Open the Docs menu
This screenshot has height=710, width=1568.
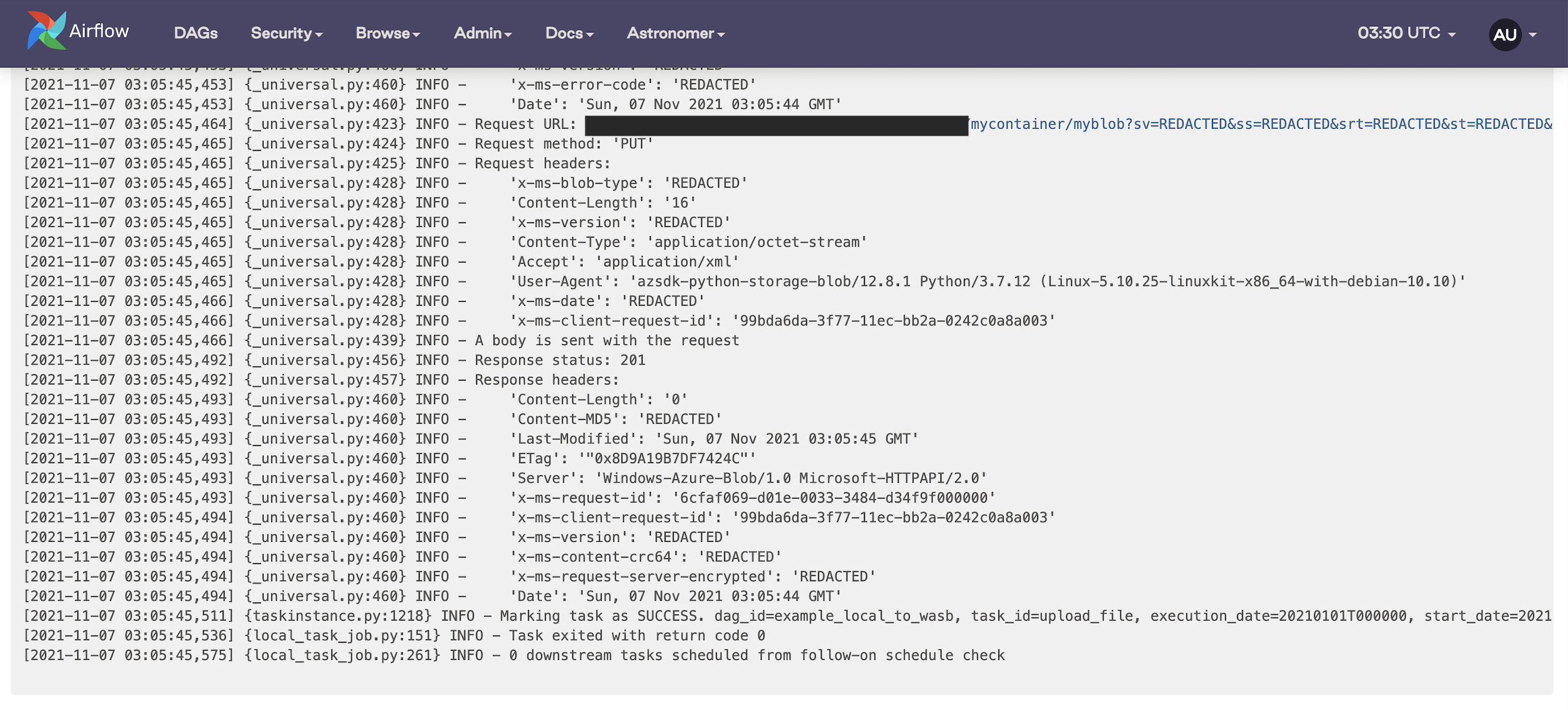[x=568, y=33]
